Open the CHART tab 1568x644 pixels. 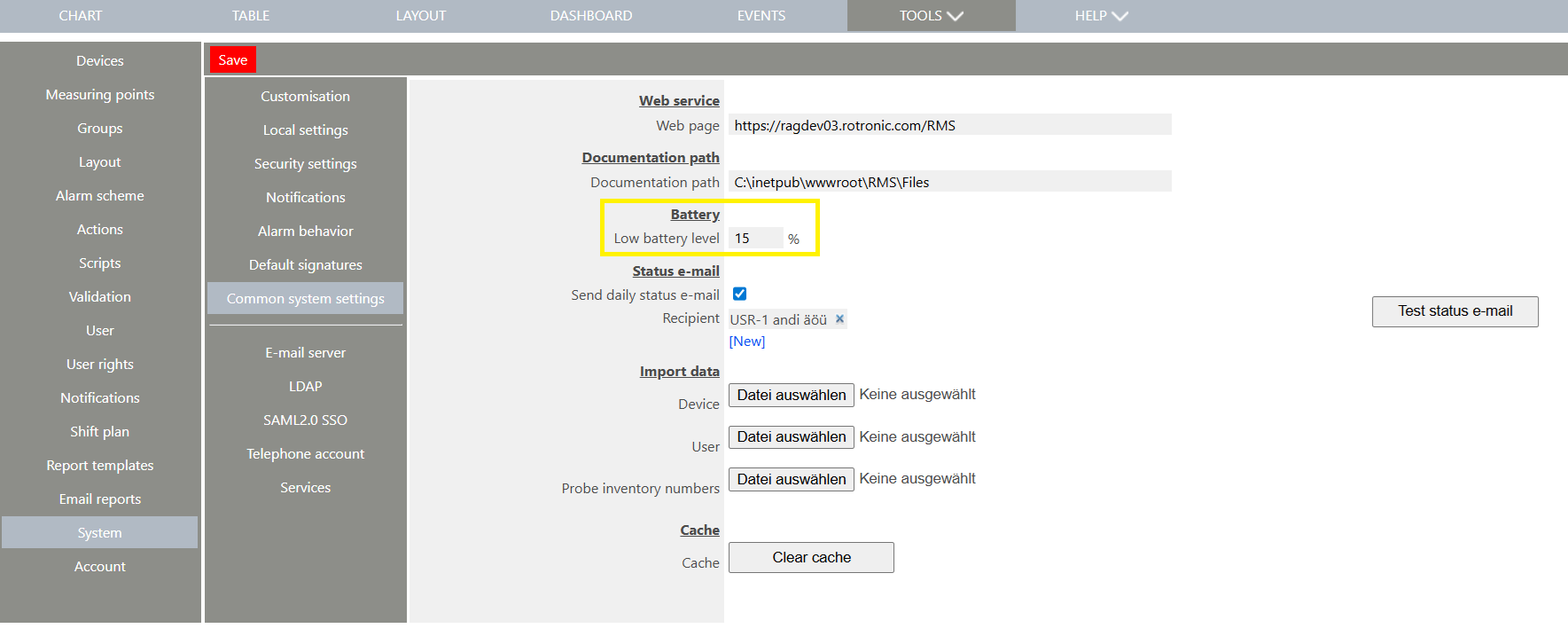tap(81, 16)
